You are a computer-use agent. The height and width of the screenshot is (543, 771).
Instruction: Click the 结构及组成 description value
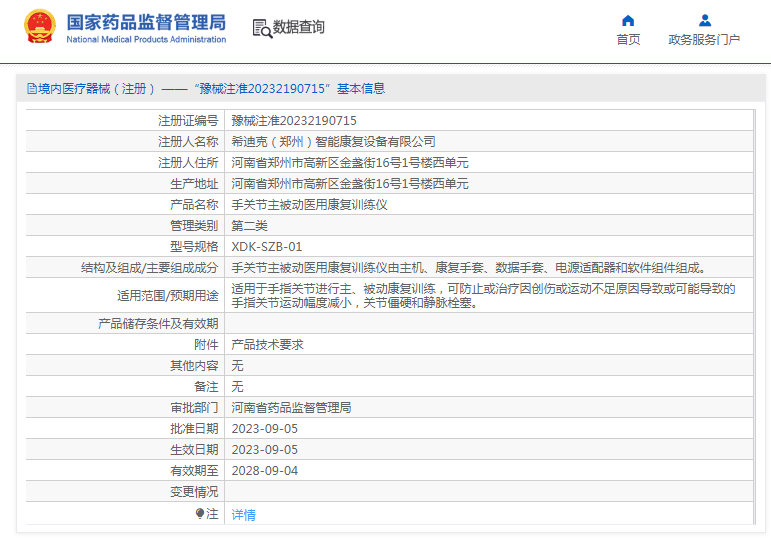pyautogui.click(x=469, y=268)
